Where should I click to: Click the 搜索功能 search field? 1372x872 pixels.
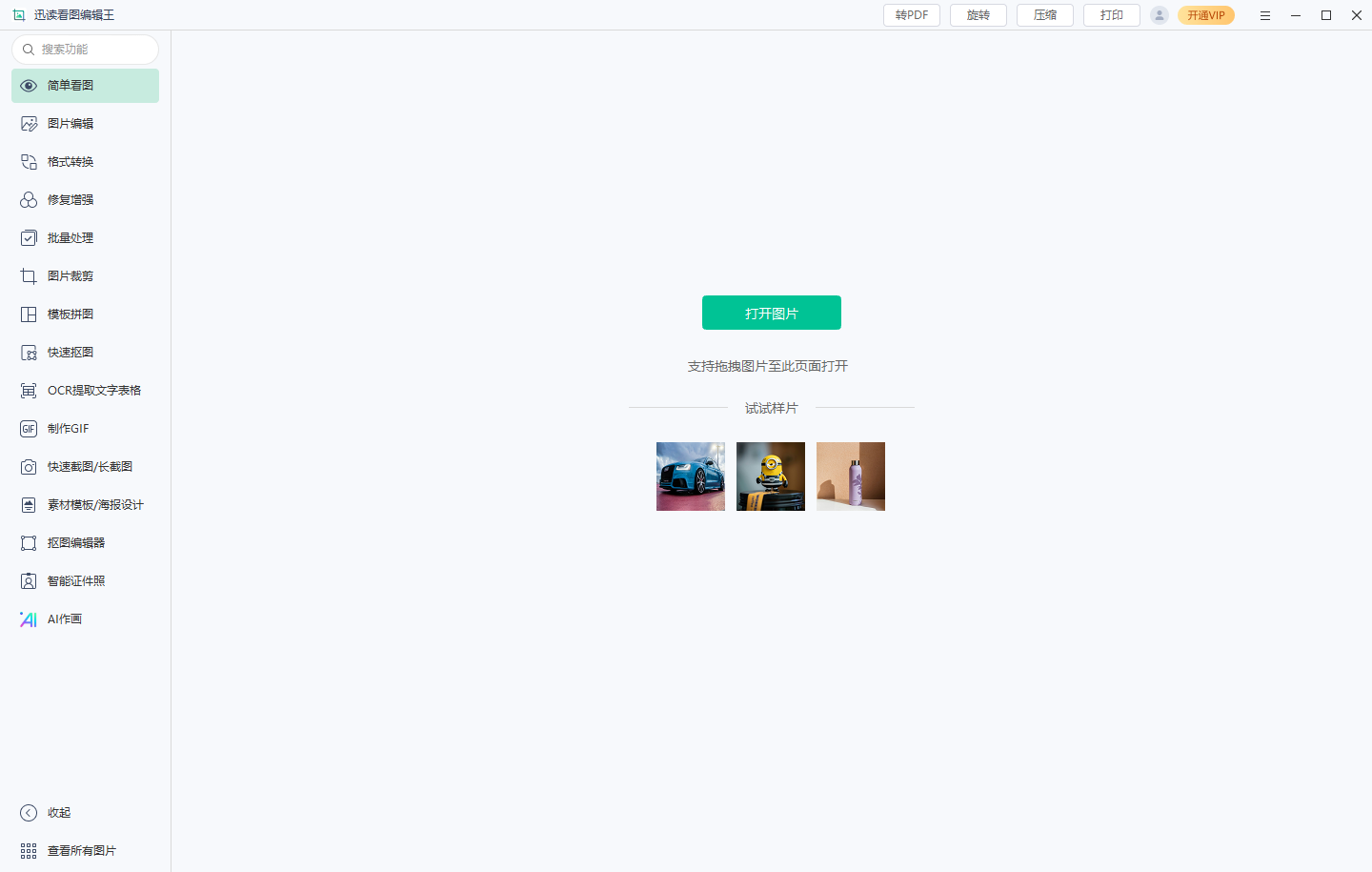pos(85,50)
